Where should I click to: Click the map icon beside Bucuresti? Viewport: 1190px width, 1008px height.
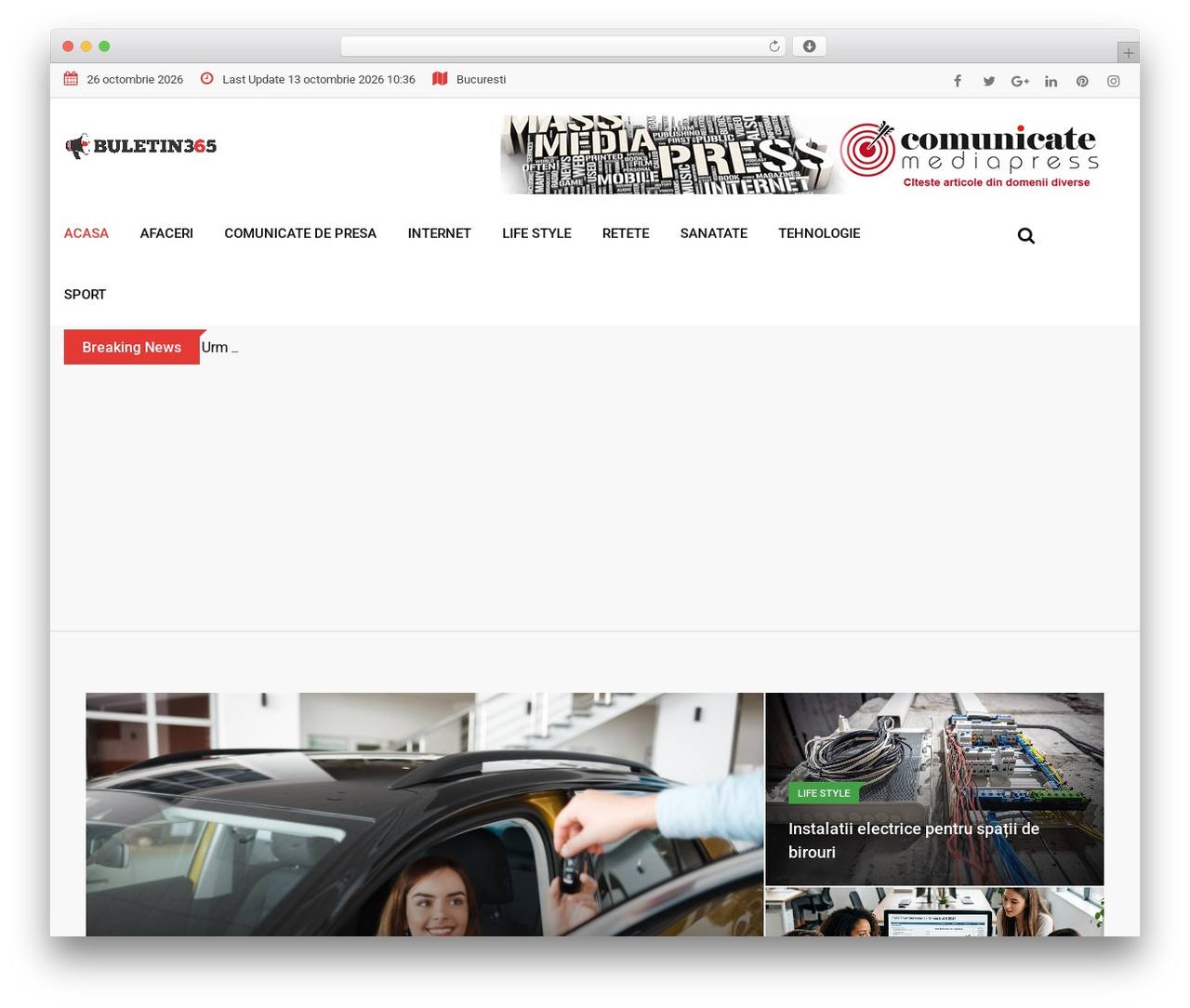click(440, 79)
